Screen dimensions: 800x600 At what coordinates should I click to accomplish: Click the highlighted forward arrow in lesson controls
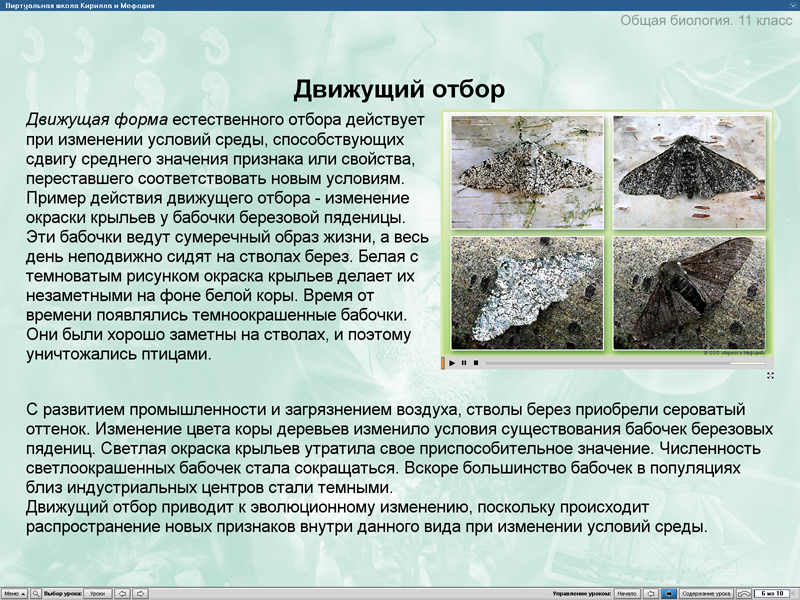(670, 592)
